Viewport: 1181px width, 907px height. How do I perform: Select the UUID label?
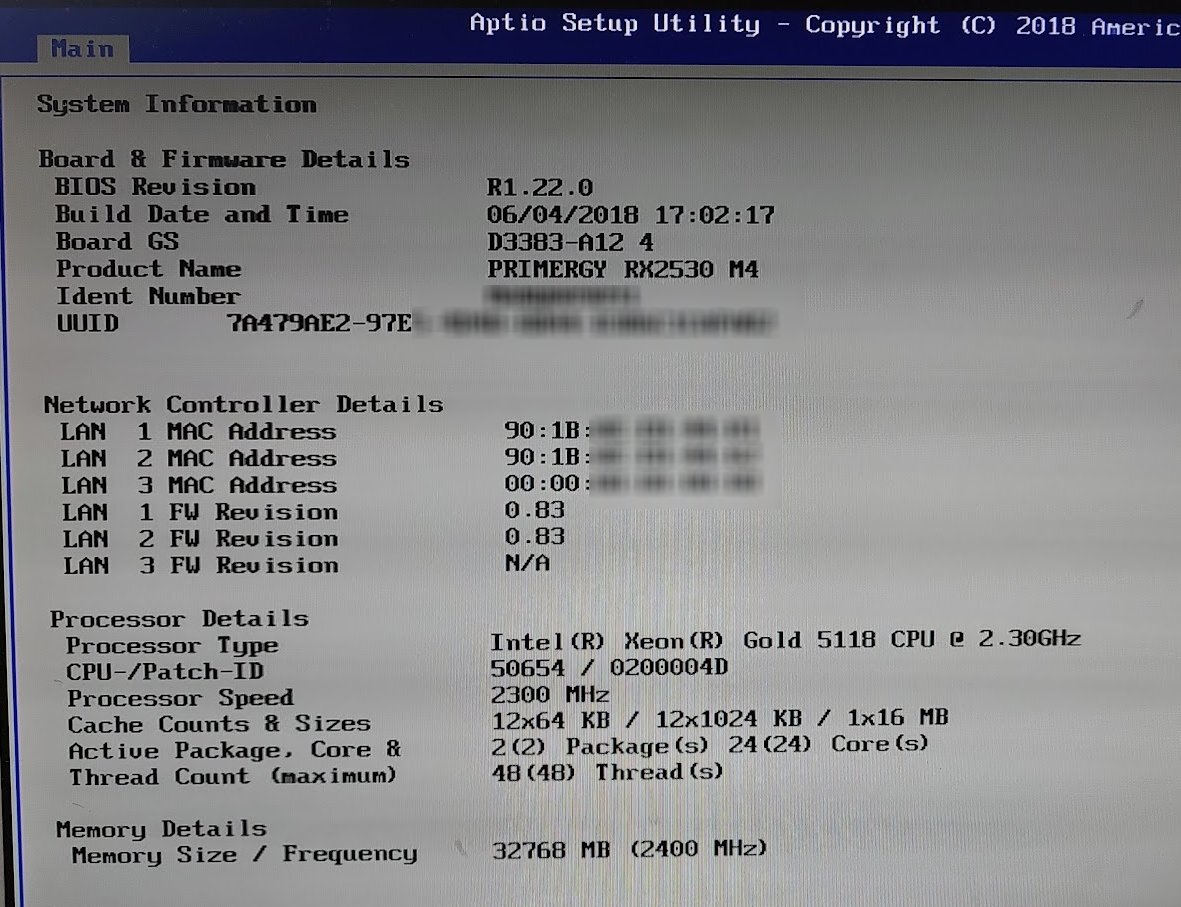tap(88, 323)
